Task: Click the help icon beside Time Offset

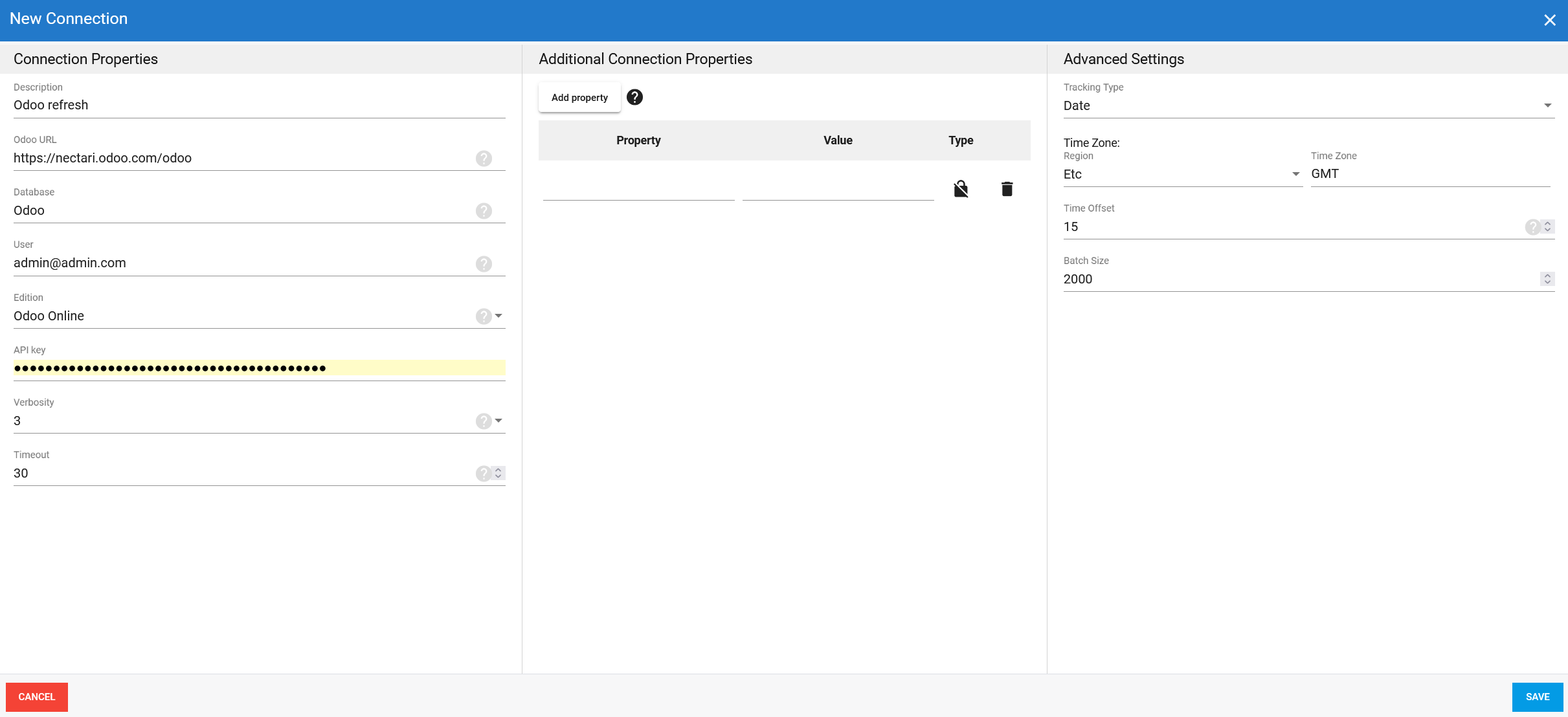Action: 1532,226
